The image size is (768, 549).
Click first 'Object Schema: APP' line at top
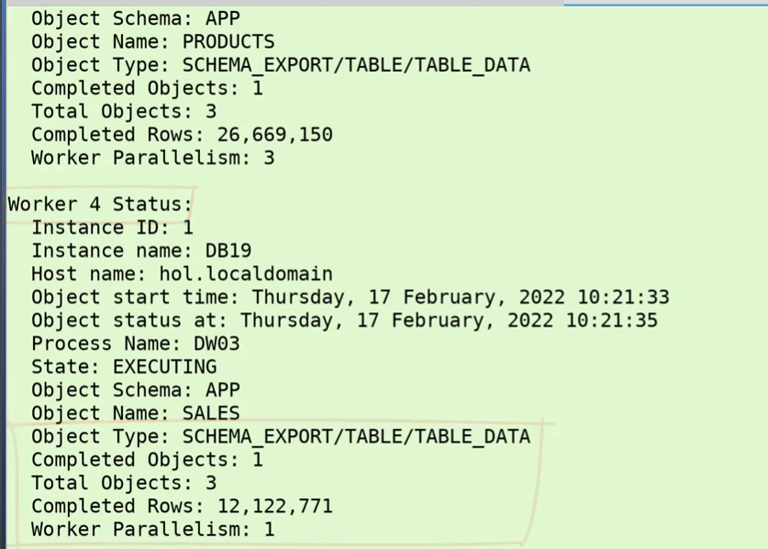(136, 19)
